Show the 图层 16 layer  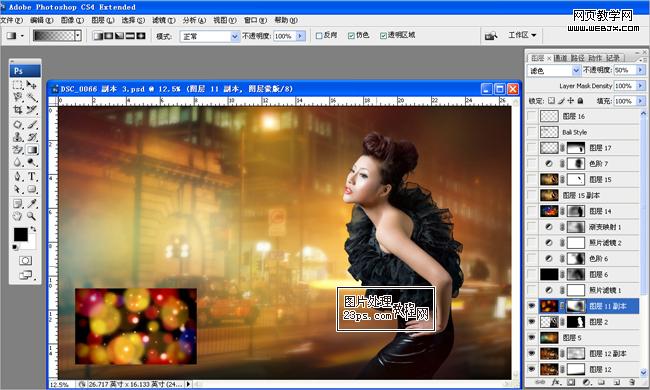pos(532,116)
